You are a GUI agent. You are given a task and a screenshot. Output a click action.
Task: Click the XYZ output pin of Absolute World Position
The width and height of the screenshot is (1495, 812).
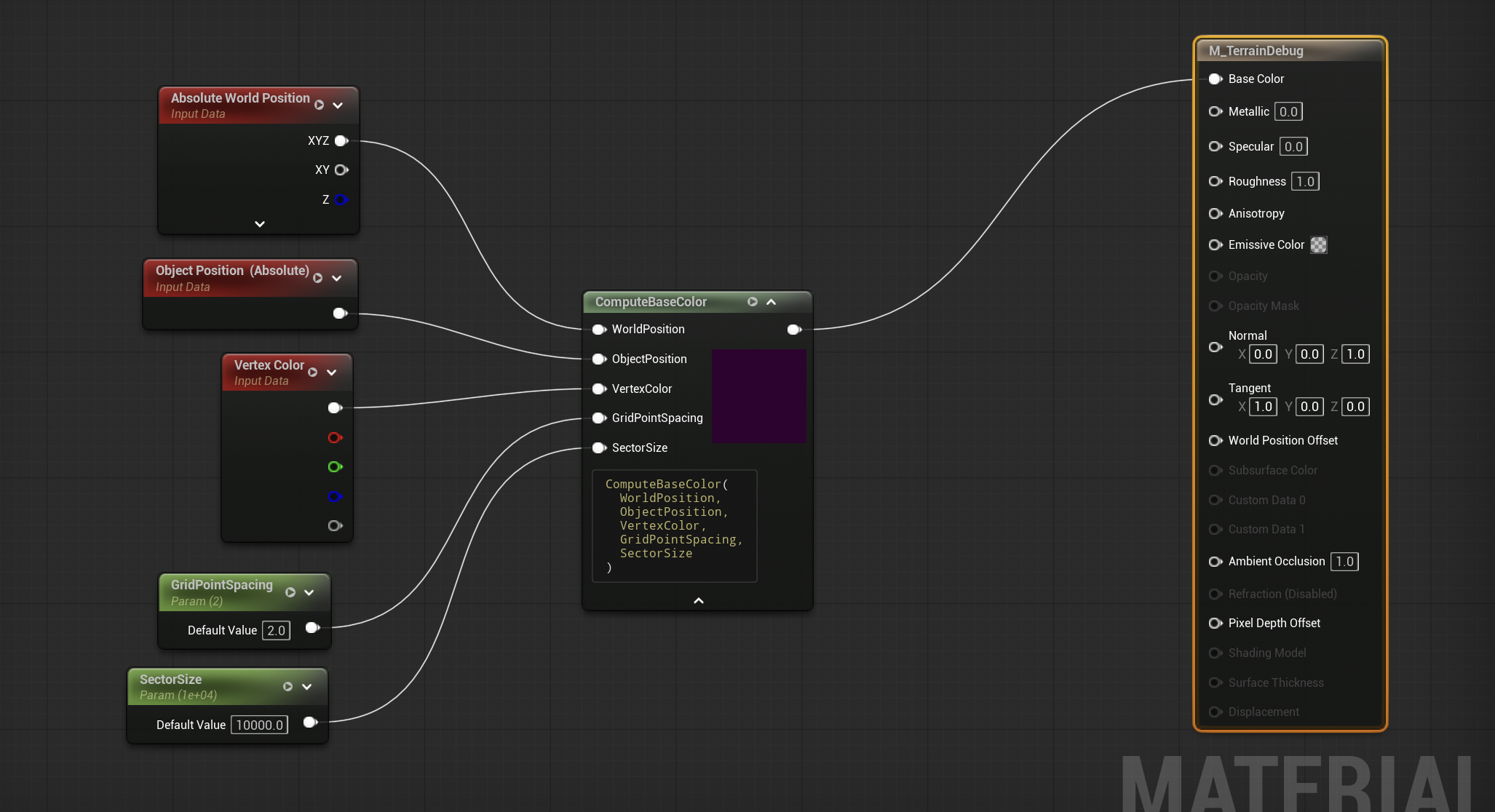(x=341, y=141)
